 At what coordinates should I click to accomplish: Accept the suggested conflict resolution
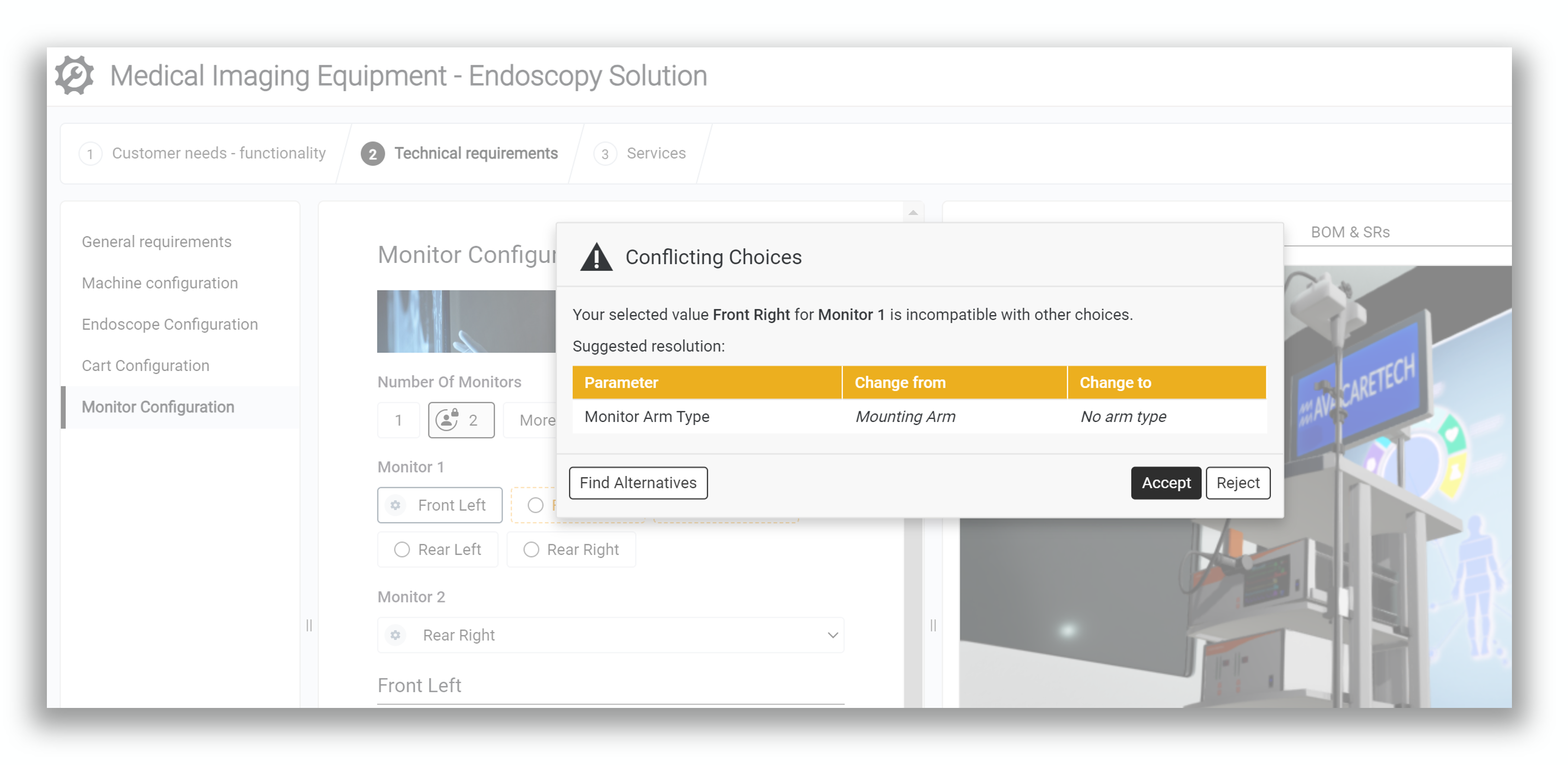click(x=1165, y=483)
